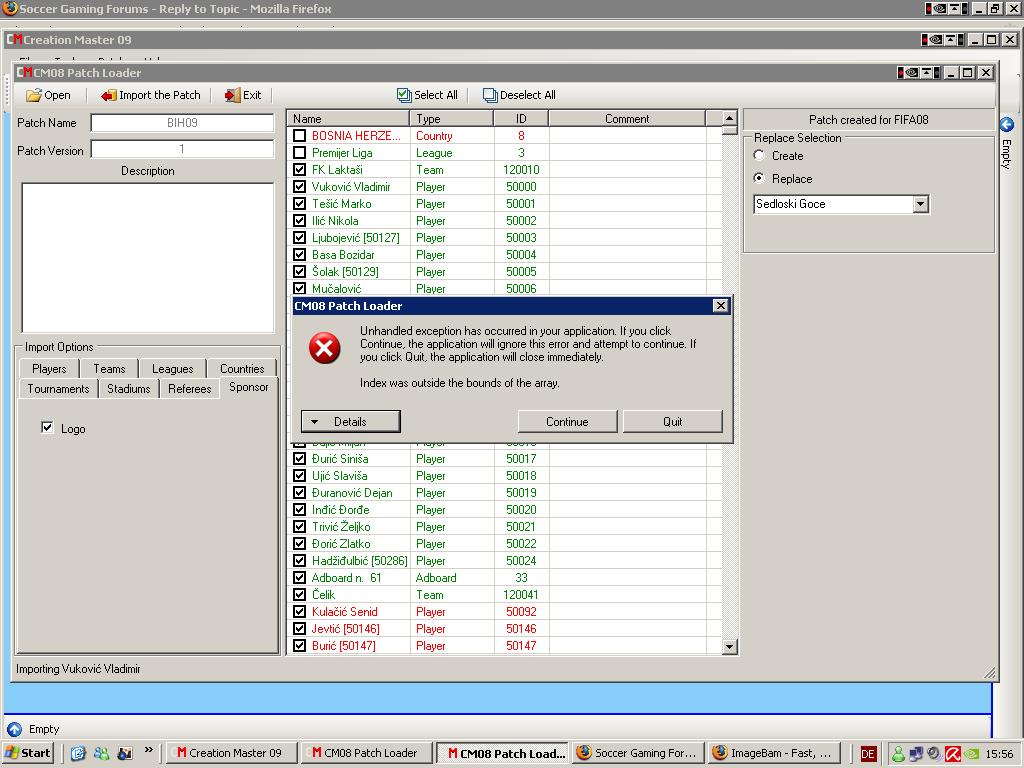This screenshot has width=1024, height=768.
Task: Click the Select All checklist icon
Action: coord(404,95)
